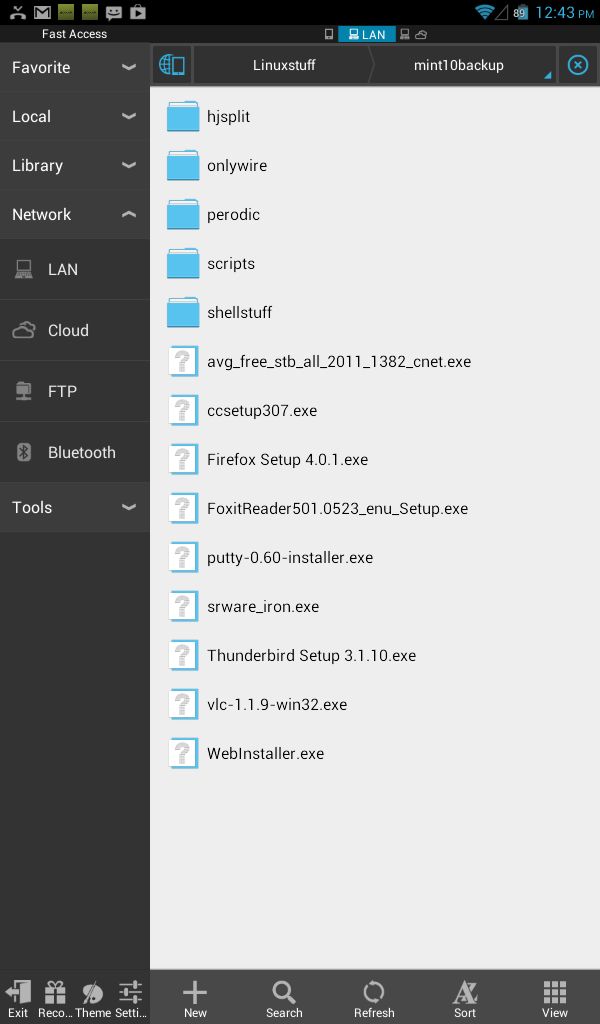Refresh the file listing

click(374, 999)
